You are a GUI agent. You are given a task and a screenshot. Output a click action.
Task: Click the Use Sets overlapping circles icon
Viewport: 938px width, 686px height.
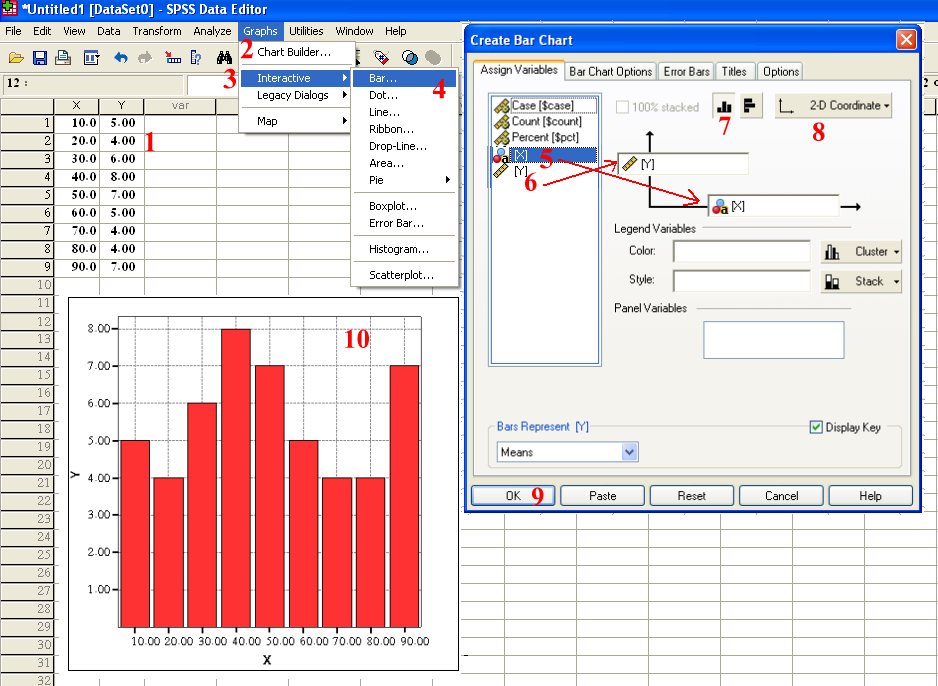click(x=410, y=57)
